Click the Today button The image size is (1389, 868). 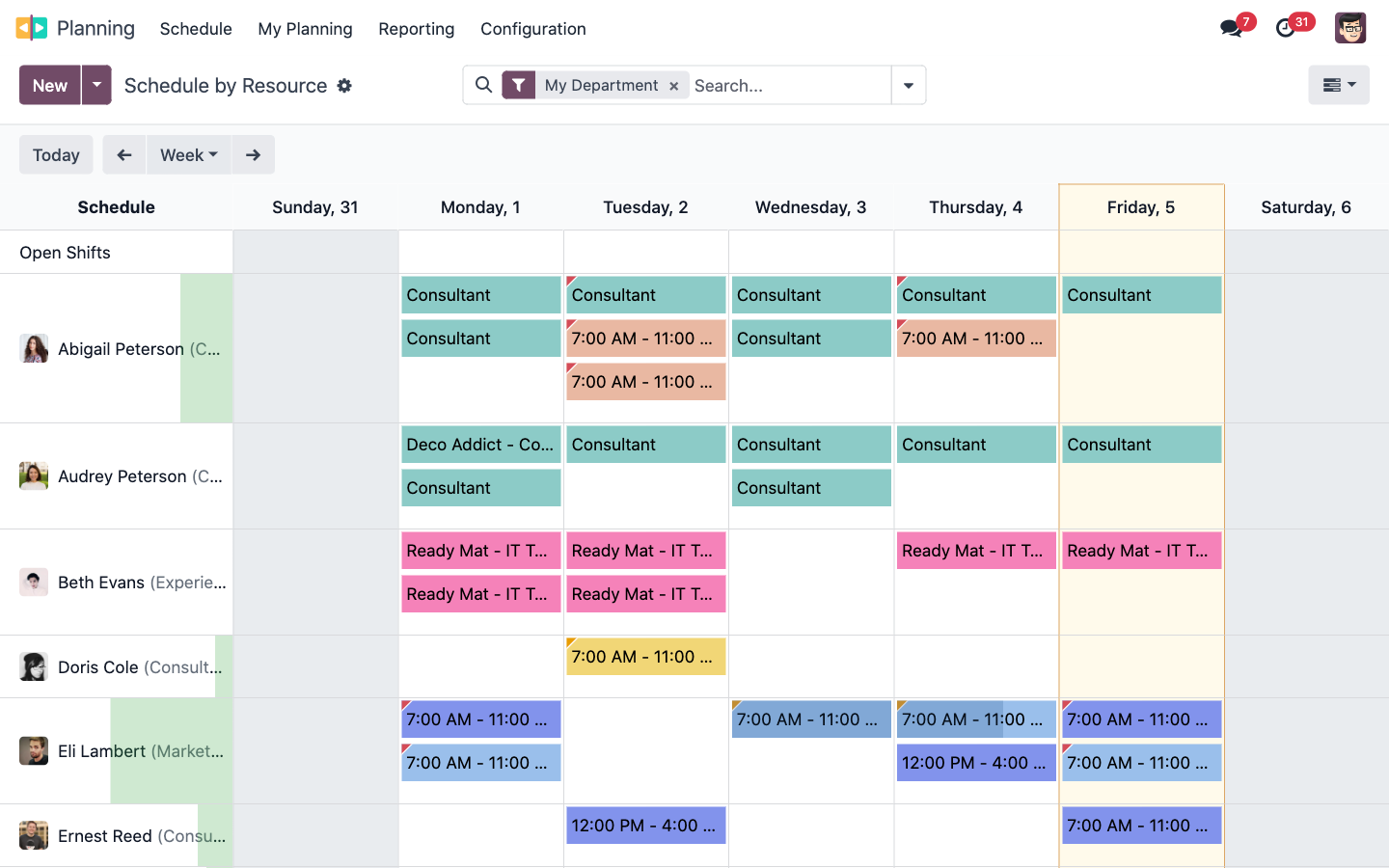click(56, 154)
